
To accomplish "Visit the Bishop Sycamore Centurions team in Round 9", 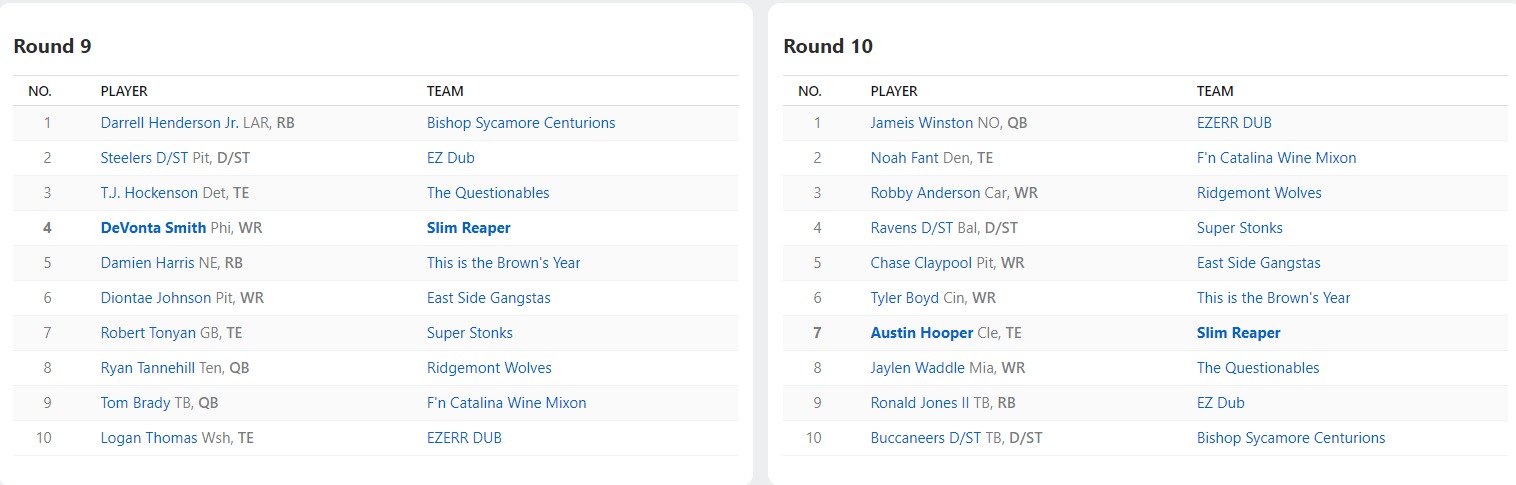I will (x=521, y=123).
